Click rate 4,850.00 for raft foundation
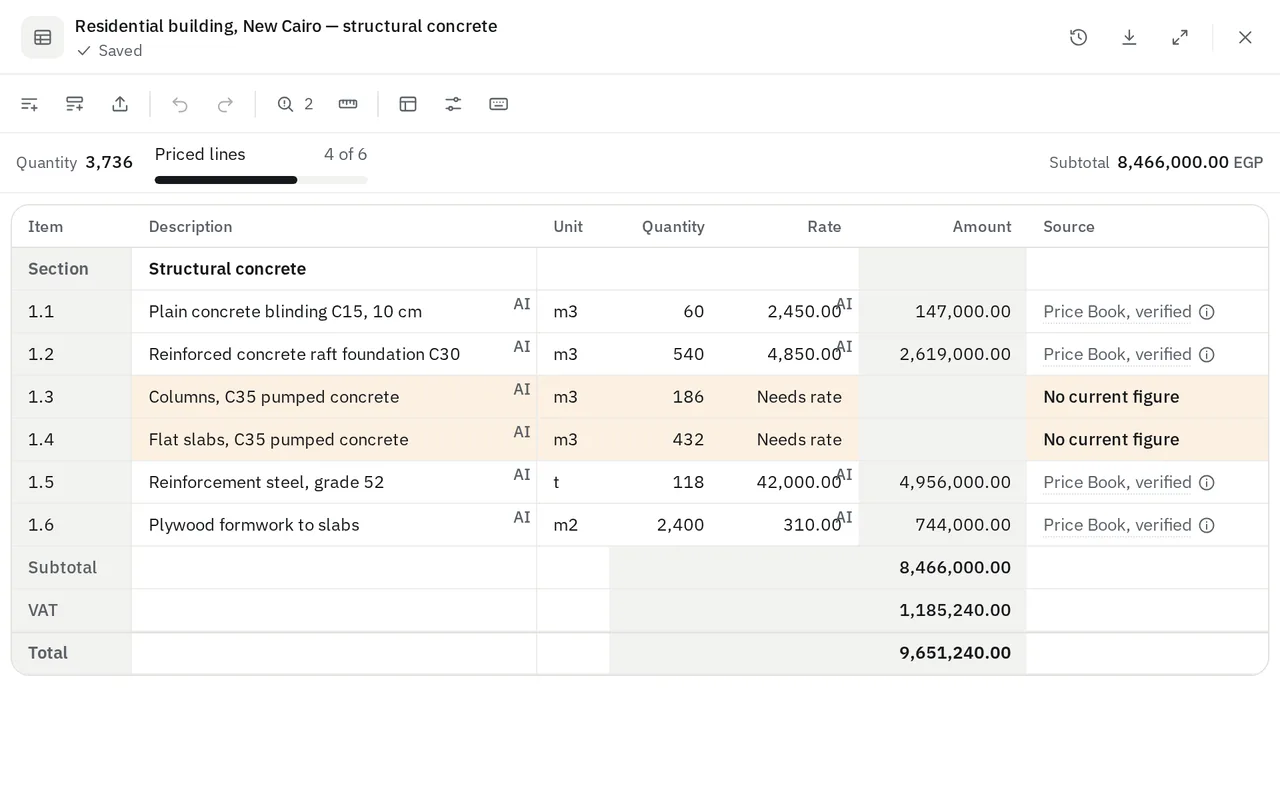1280x800 pixels. click(804, 355)
